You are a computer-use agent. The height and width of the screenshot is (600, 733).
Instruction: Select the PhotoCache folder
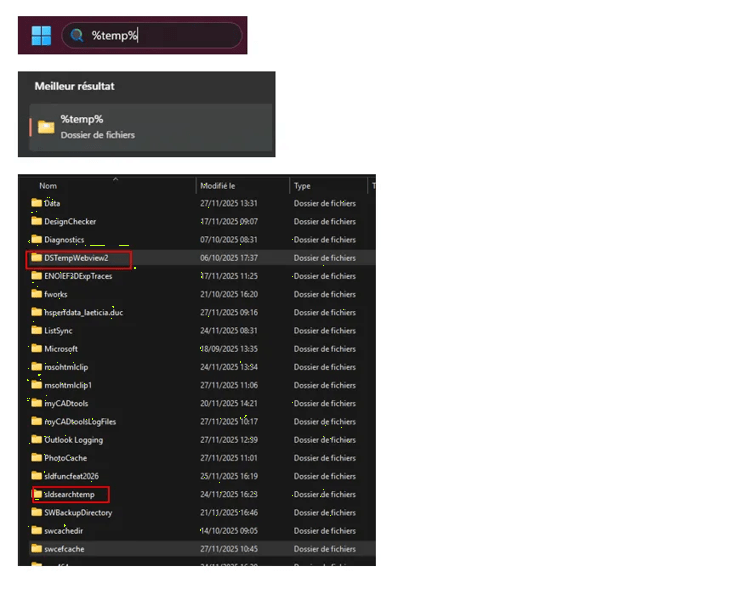65,458
